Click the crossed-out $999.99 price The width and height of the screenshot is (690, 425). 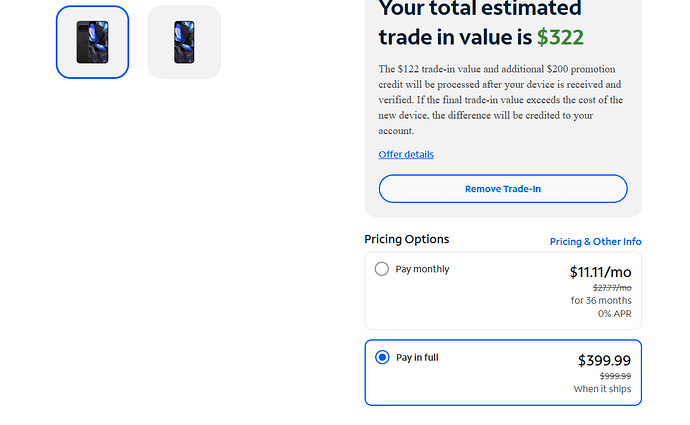[614, 376]
